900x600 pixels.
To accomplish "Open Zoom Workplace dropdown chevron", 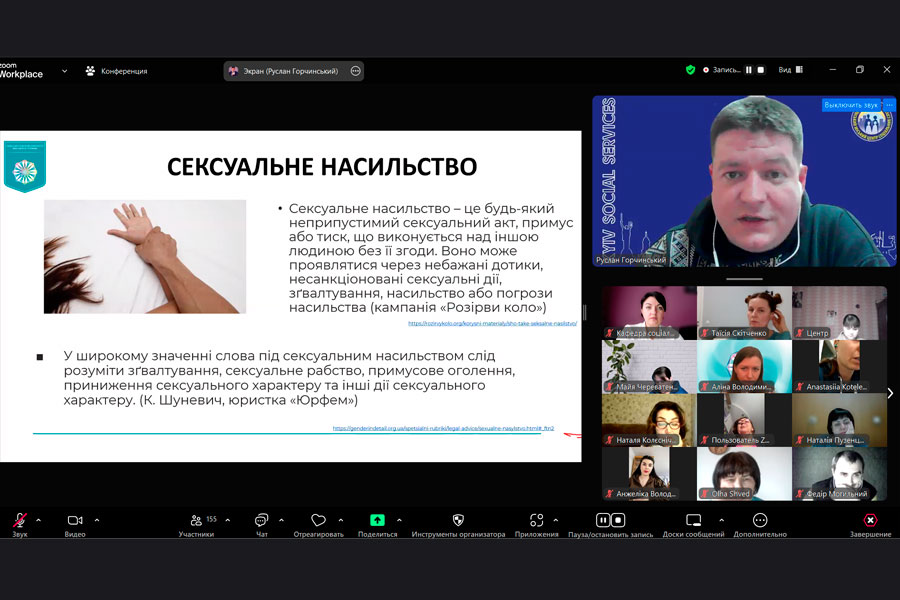I will tap(64, 71).
